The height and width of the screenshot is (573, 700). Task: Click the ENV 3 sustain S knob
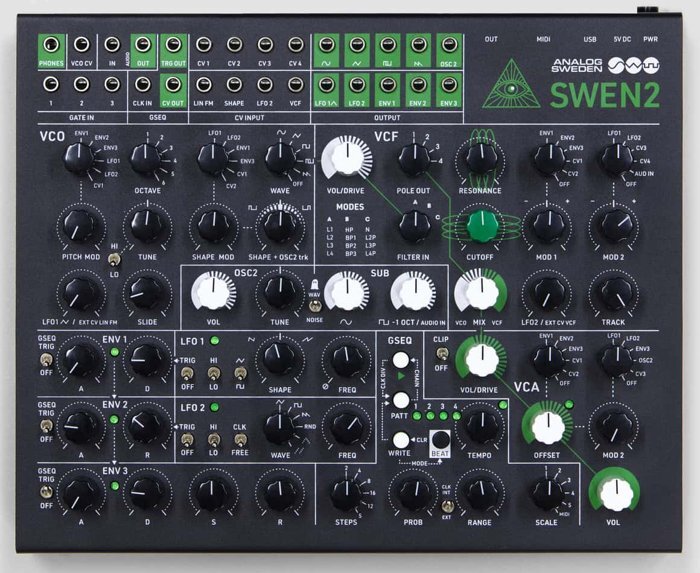(x=213, y=494)
